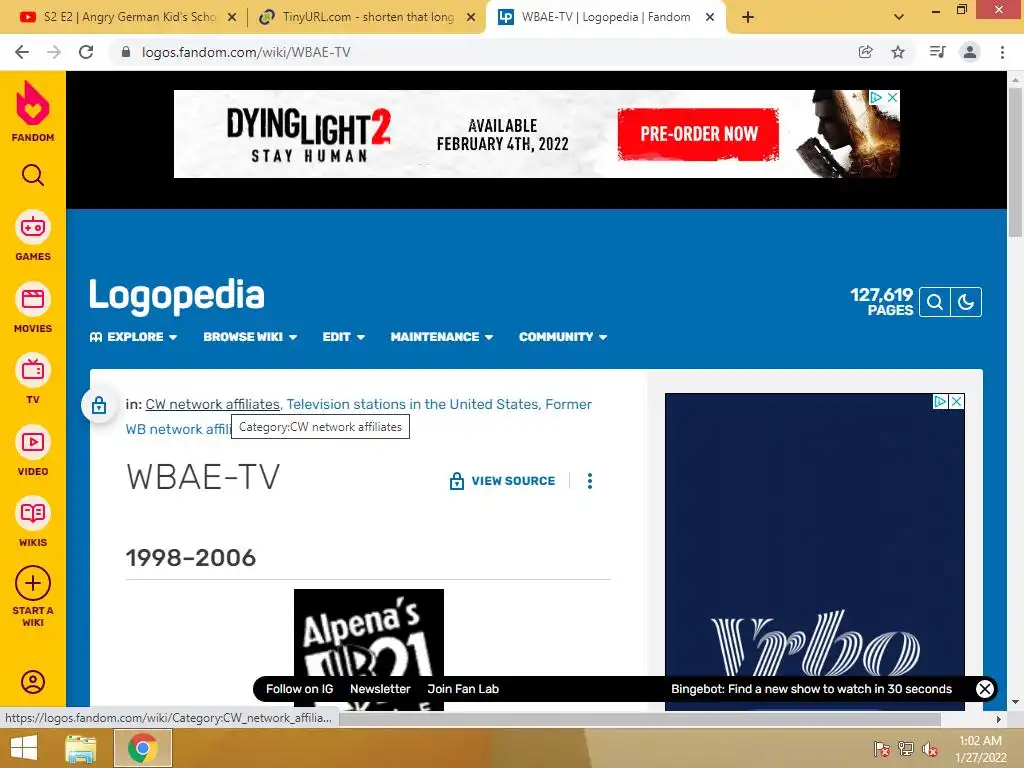Click Join Fan Lab link

[x=463, y=689]
